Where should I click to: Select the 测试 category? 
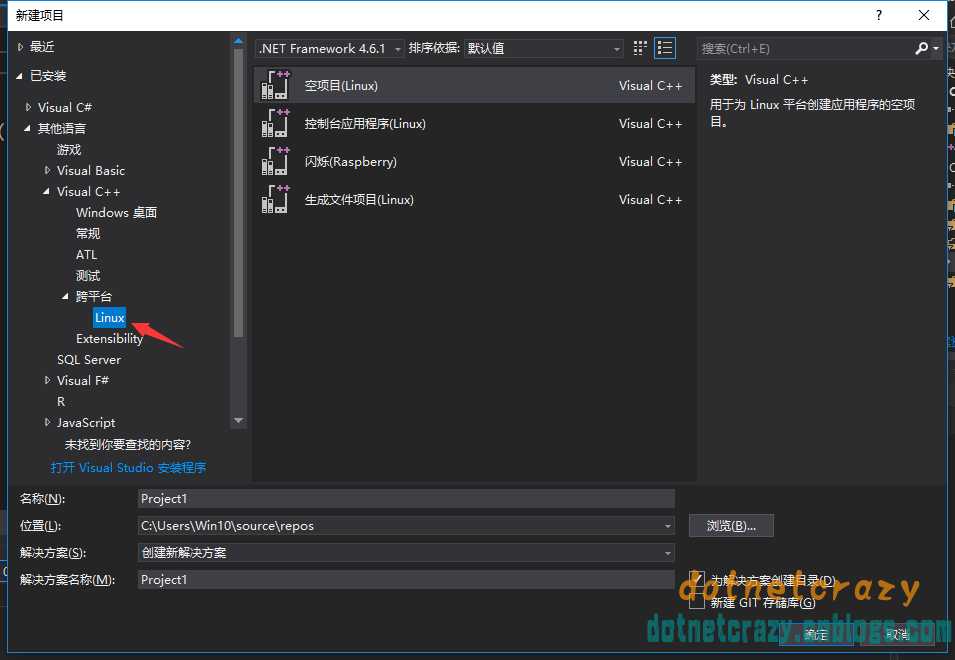point(88,276)
